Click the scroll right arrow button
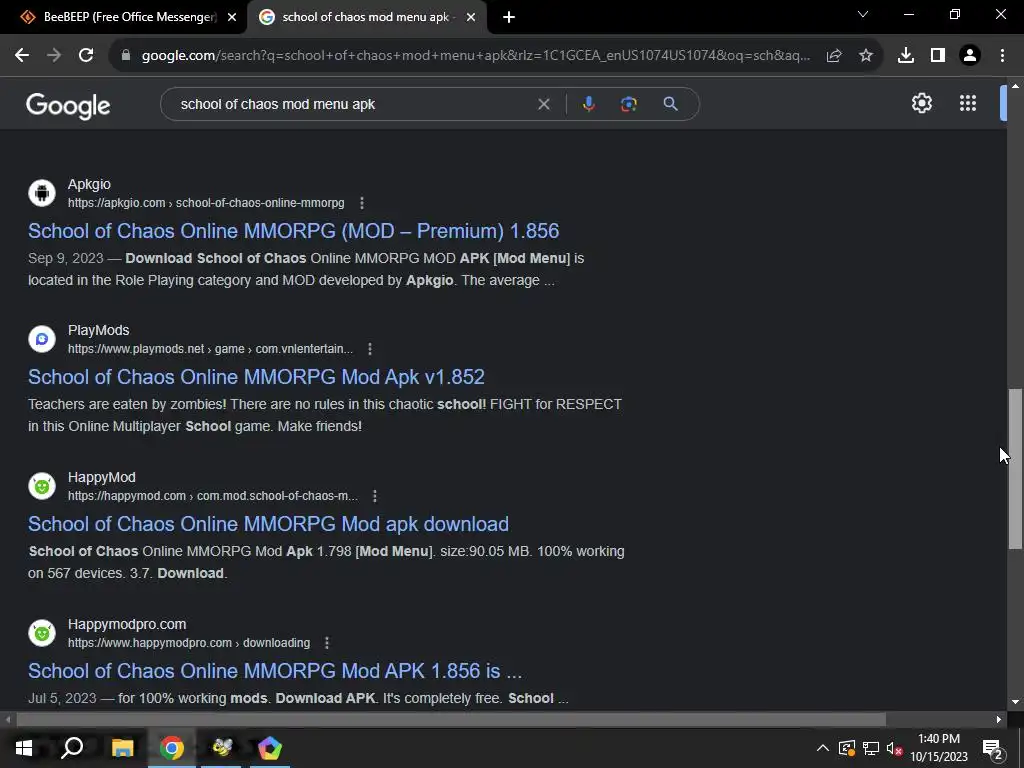Image resolution: width=1024 pixels, height=768 pixels. point(999,720)
